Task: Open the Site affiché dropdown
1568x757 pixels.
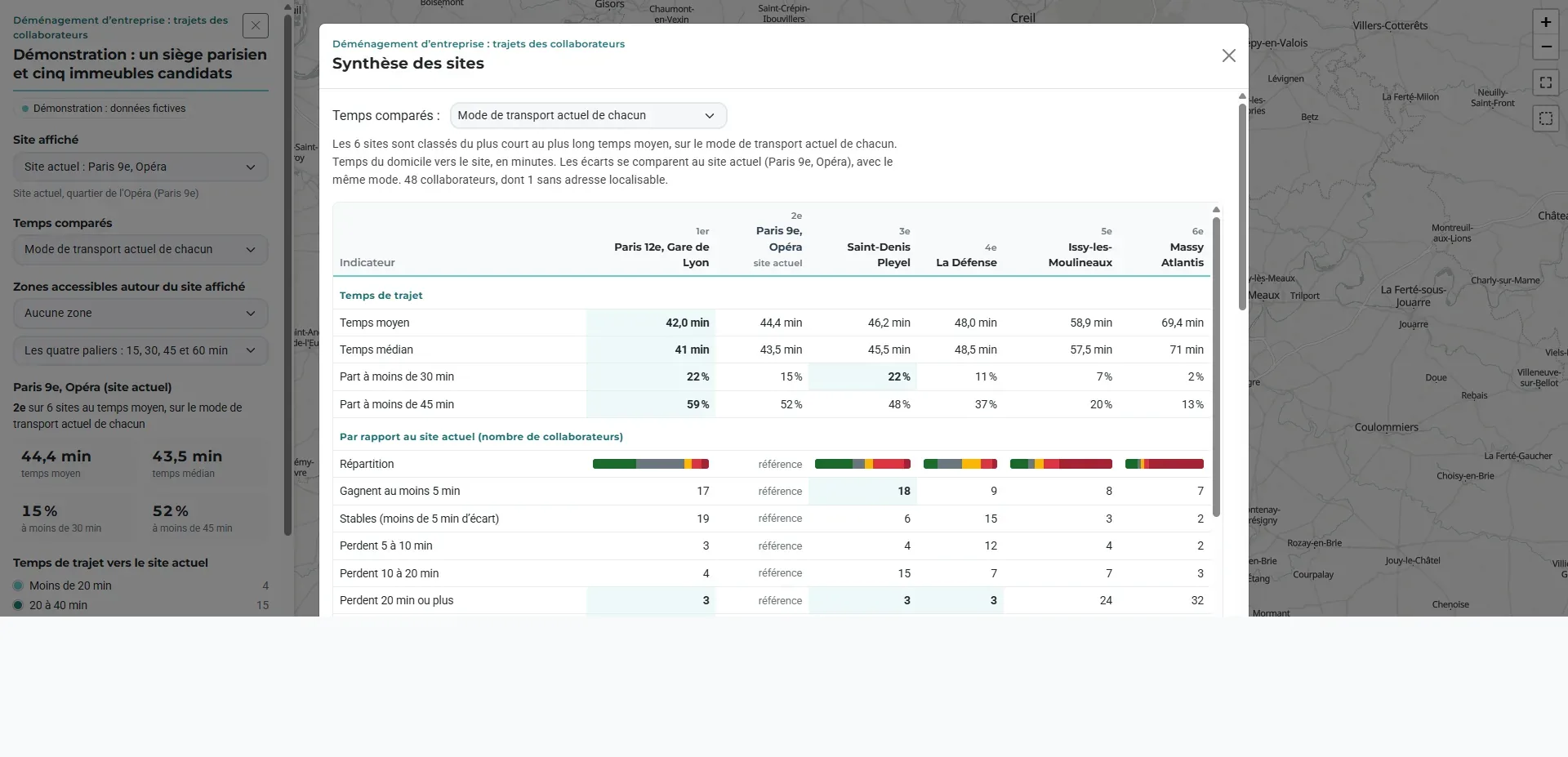Action: point(140,167)
